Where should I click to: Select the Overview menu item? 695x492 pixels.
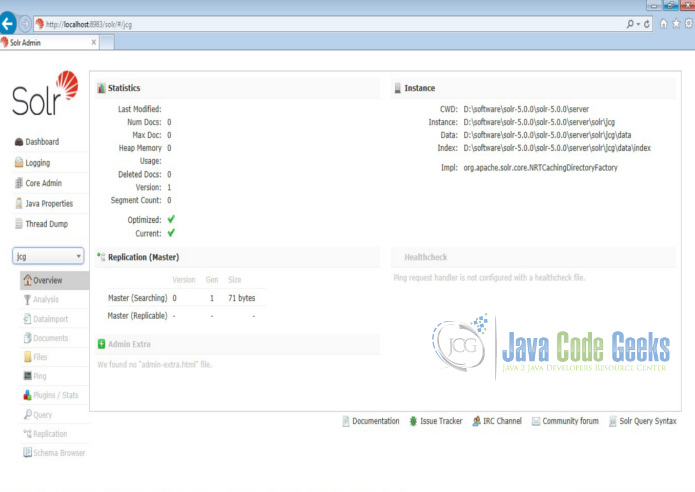click(x=55, y=281)
